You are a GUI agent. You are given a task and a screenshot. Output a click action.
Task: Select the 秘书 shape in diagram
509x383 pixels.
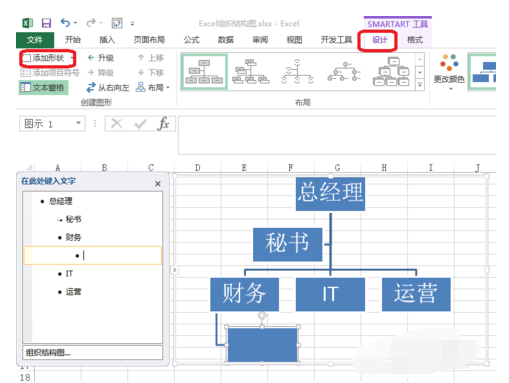pos(287,244)
